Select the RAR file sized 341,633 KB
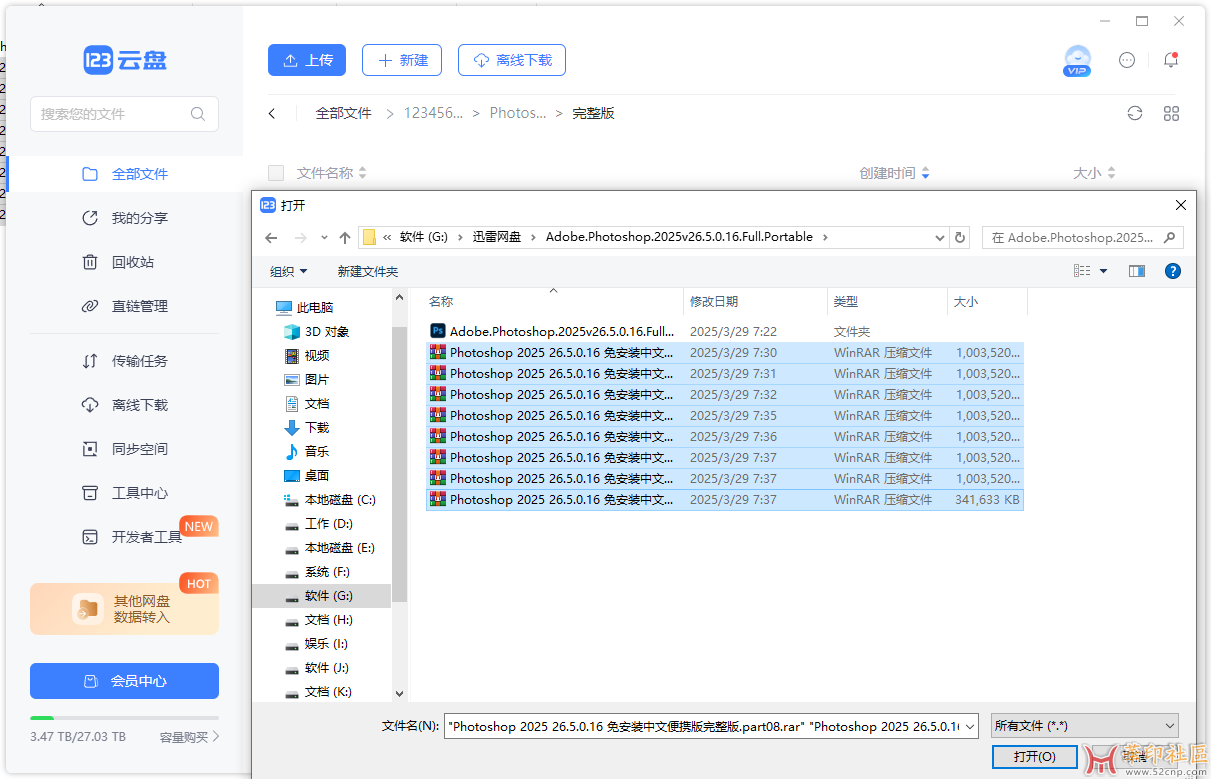This screenshot has width=1211, height=779. pos(725,499)
